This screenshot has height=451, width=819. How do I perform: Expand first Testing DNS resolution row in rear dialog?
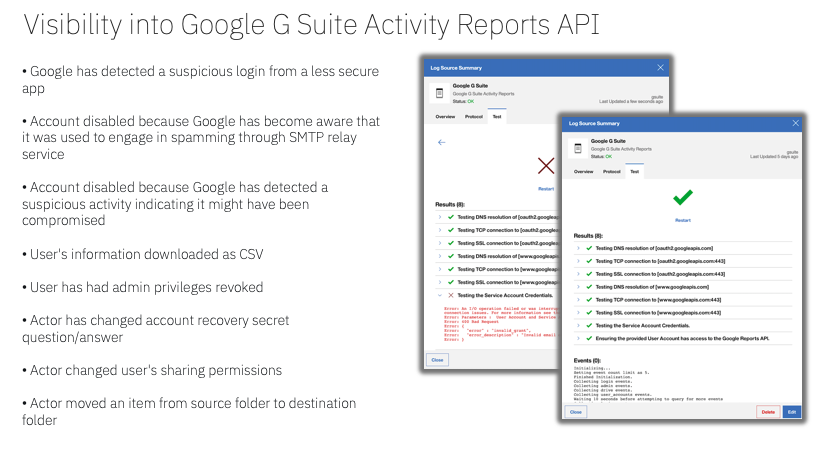[440, 217]
